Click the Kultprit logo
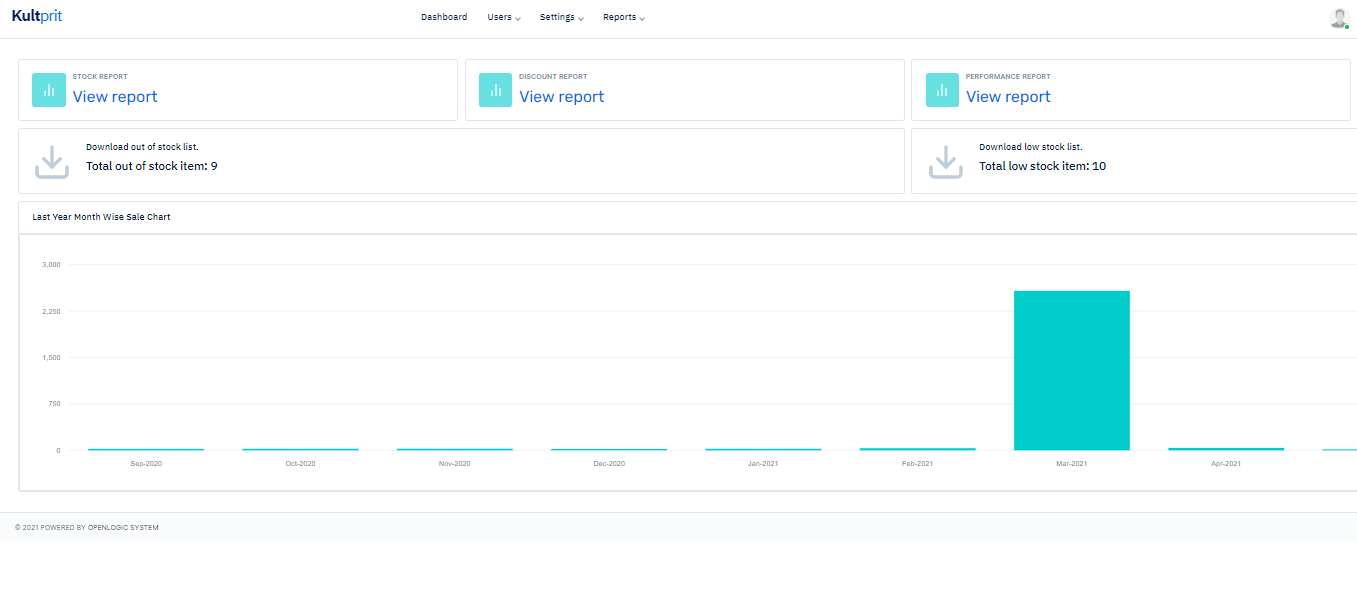The height and width of the screenshot is (604, 1357). 37,16
